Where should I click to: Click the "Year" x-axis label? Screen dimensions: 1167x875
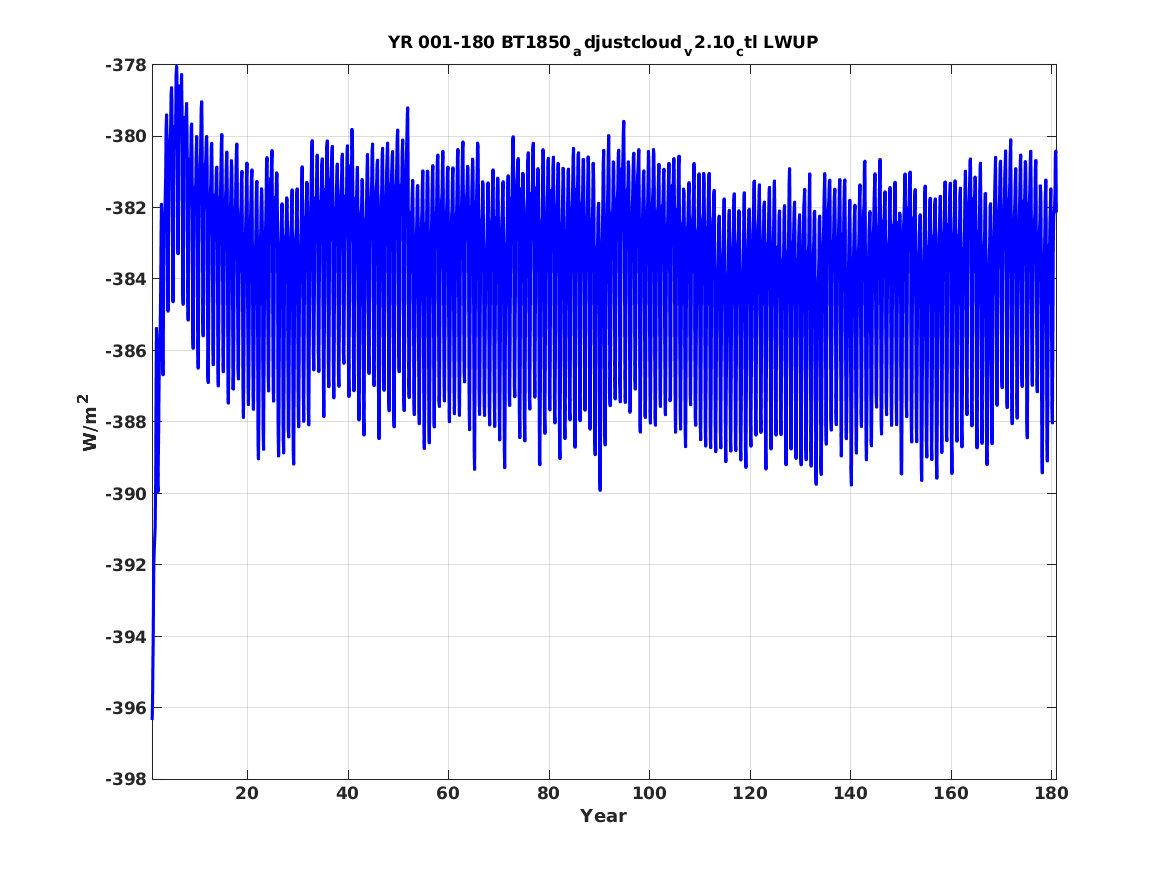tap(603, 816)
